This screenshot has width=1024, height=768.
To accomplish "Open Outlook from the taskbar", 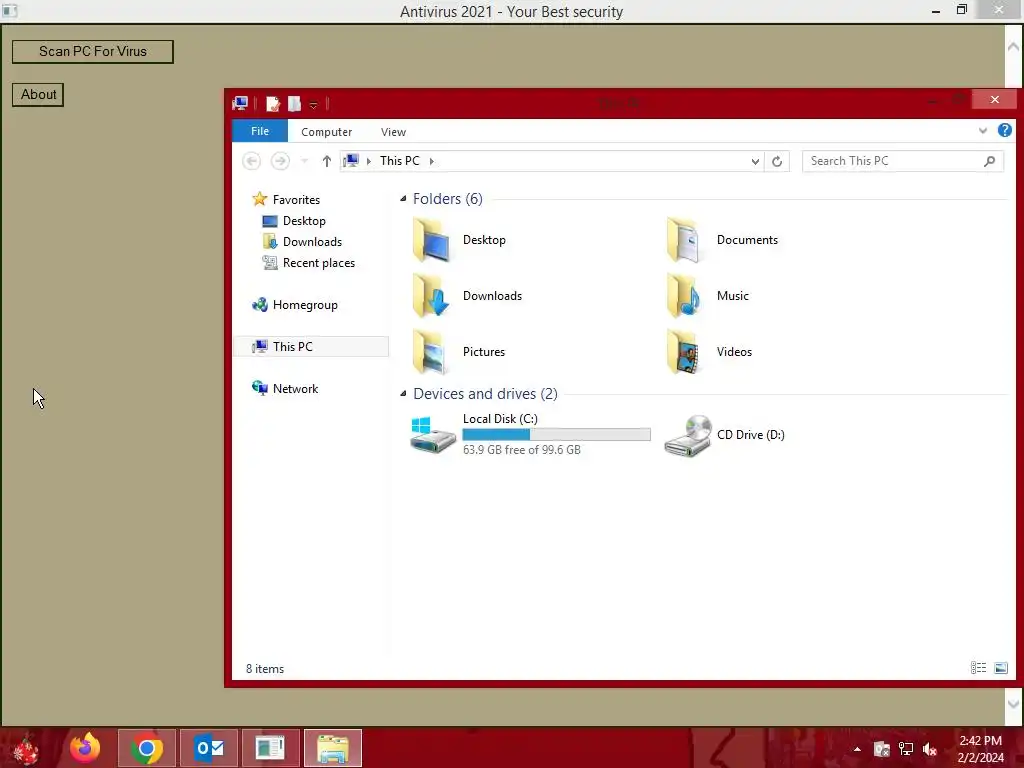I will pos(209,748).
